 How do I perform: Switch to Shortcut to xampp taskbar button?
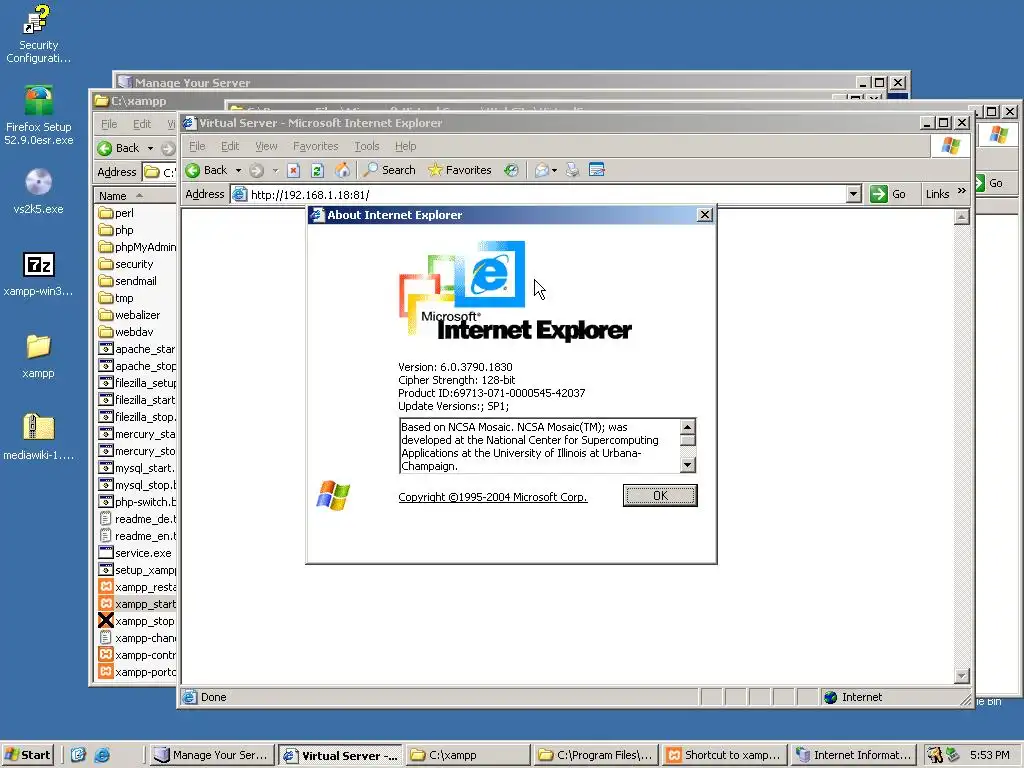(x=724, y=755)
